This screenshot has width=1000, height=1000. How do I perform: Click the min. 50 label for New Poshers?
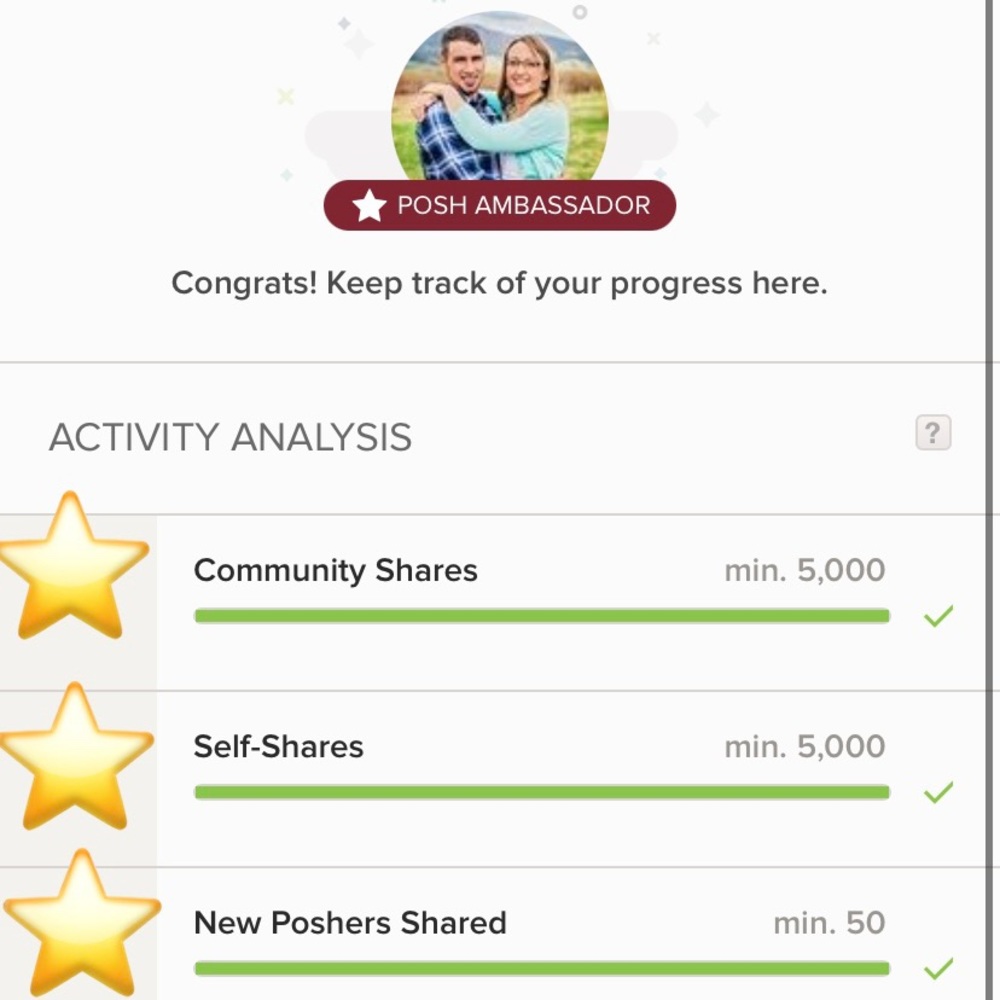click(829, 922)
